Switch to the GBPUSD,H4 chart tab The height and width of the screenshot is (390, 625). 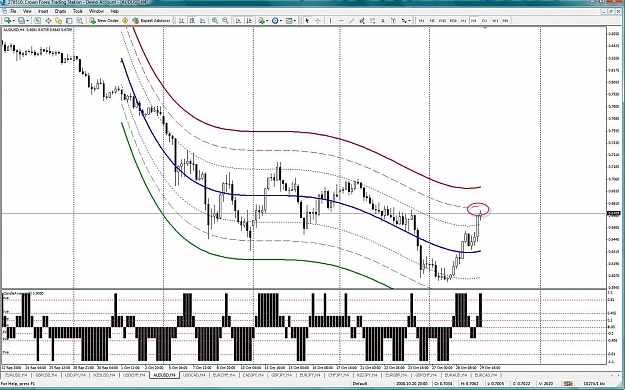[47, 375]
